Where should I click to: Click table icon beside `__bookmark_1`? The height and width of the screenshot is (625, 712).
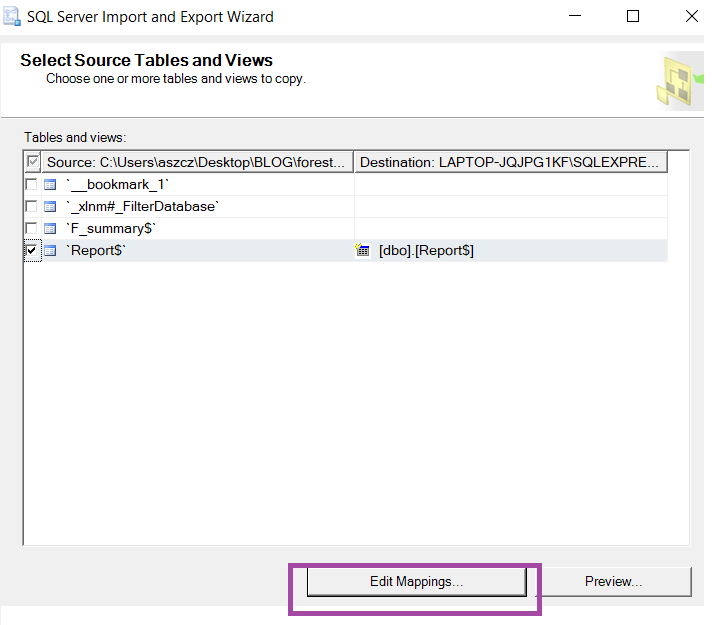[x=50, y=184]
